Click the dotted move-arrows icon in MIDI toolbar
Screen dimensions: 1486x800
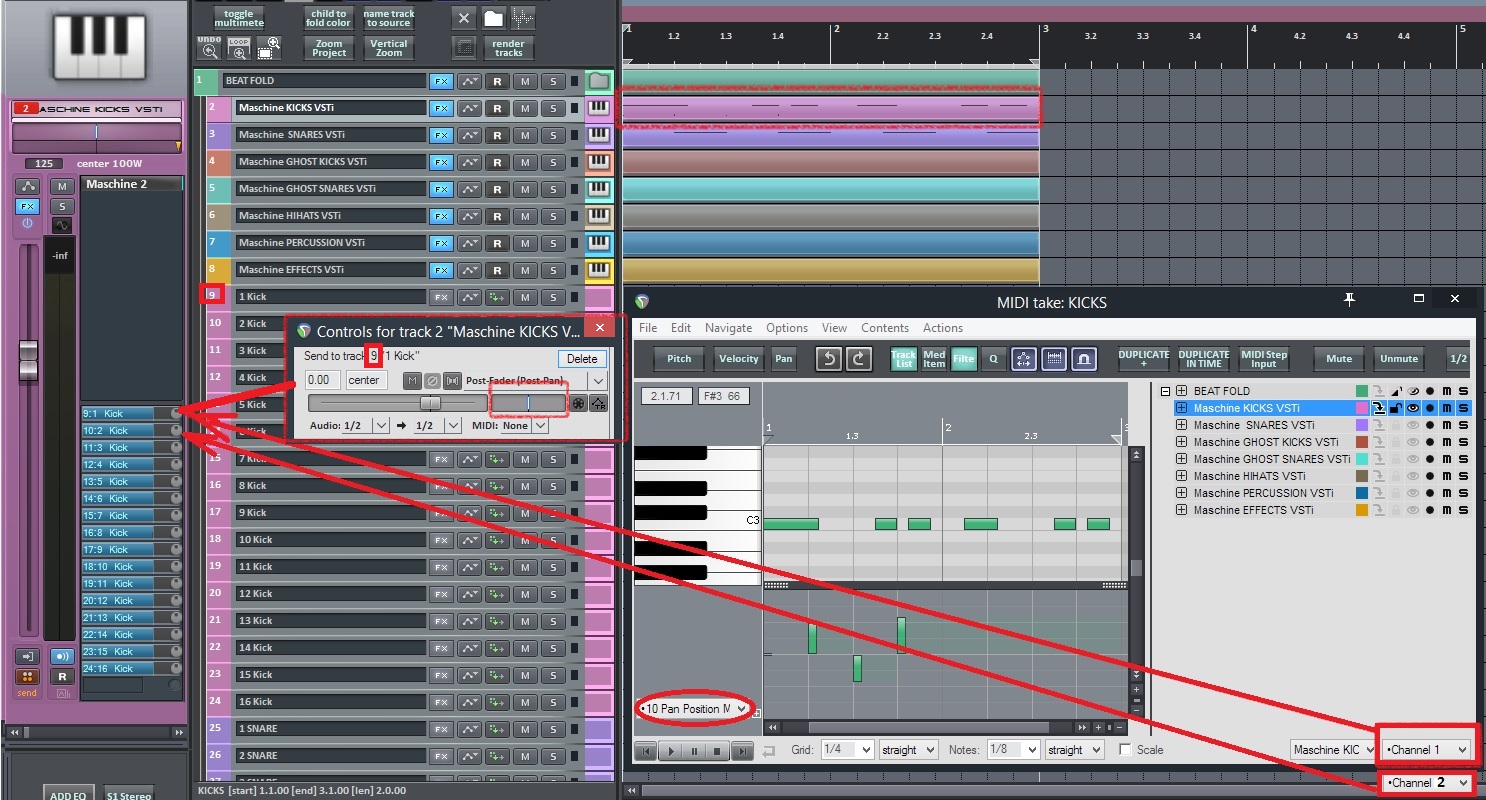(x=1024, y=359)
